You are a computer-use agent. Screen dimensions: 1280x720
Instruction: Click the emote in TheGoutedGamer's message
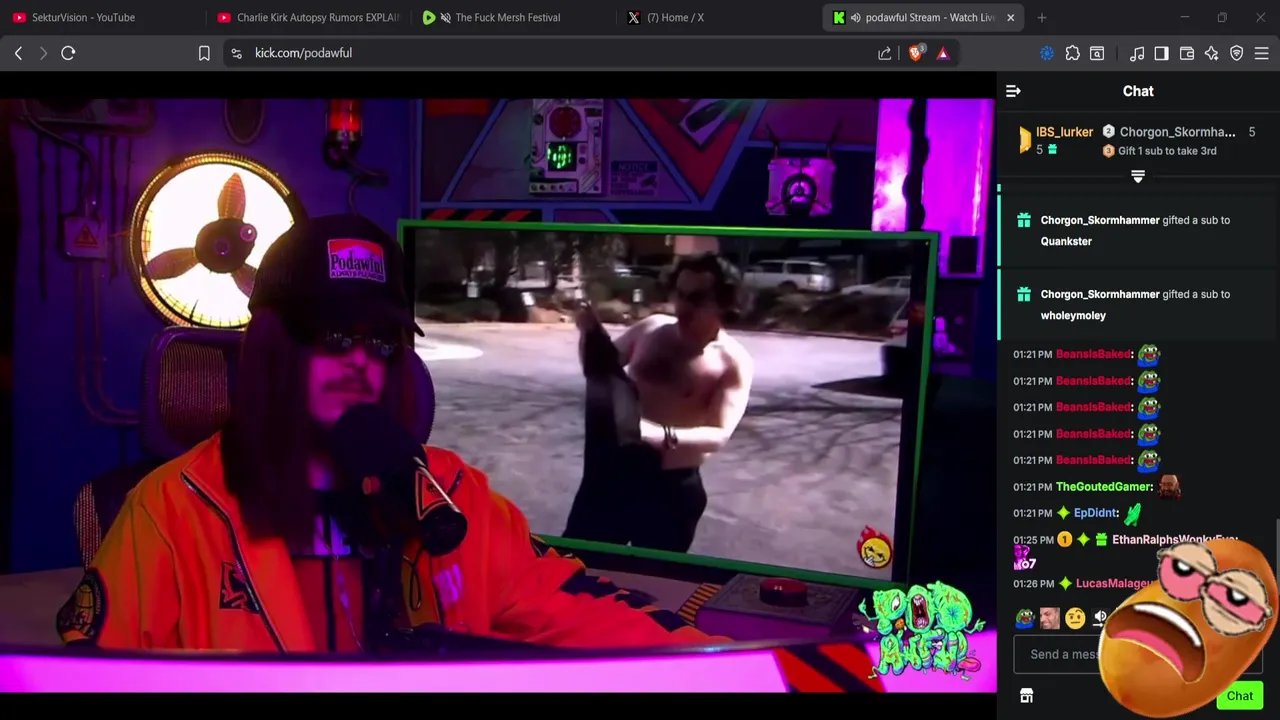tap(1168, 487)
